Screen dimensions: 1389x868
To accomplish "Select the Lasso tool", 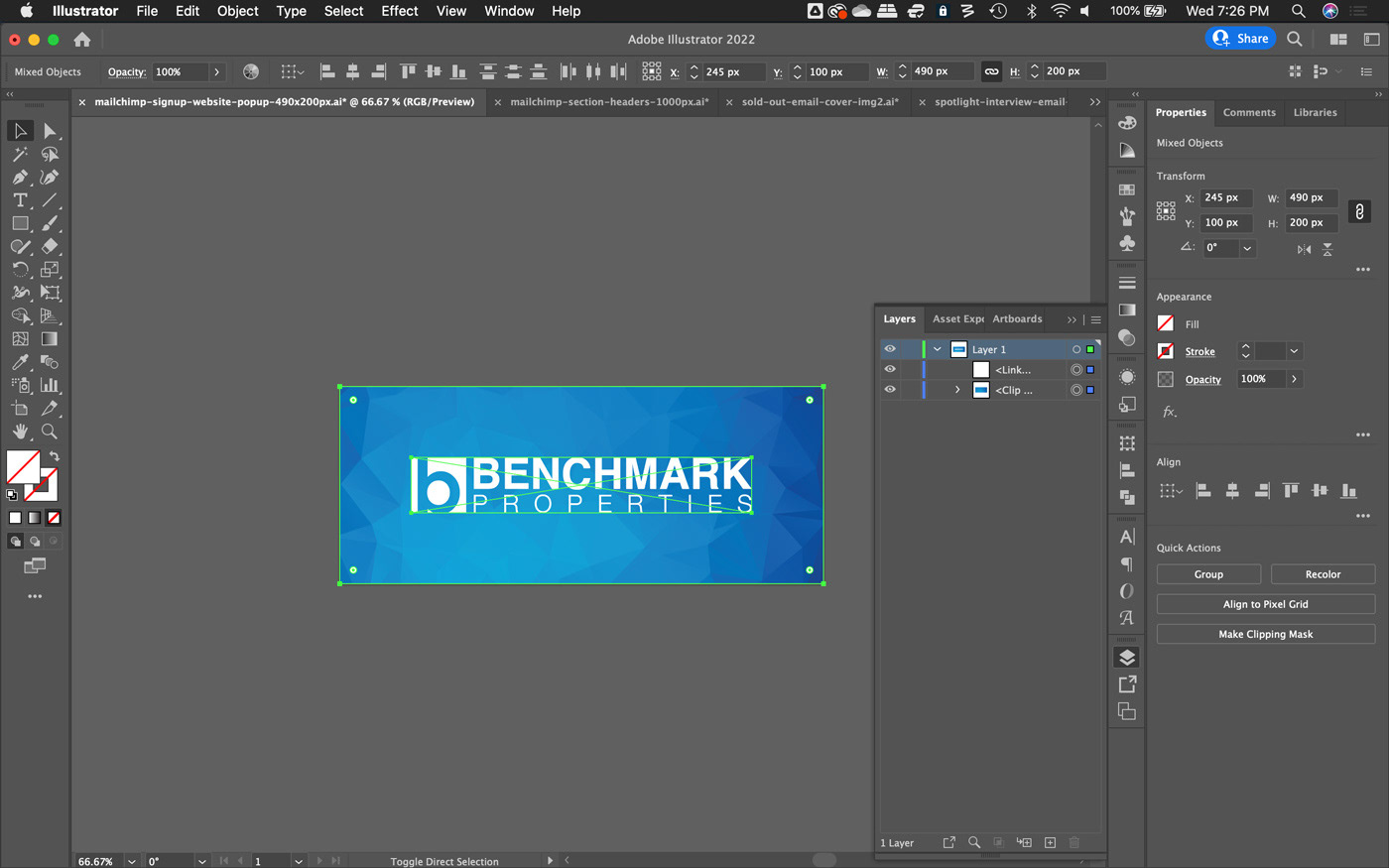I will point(50,154).
